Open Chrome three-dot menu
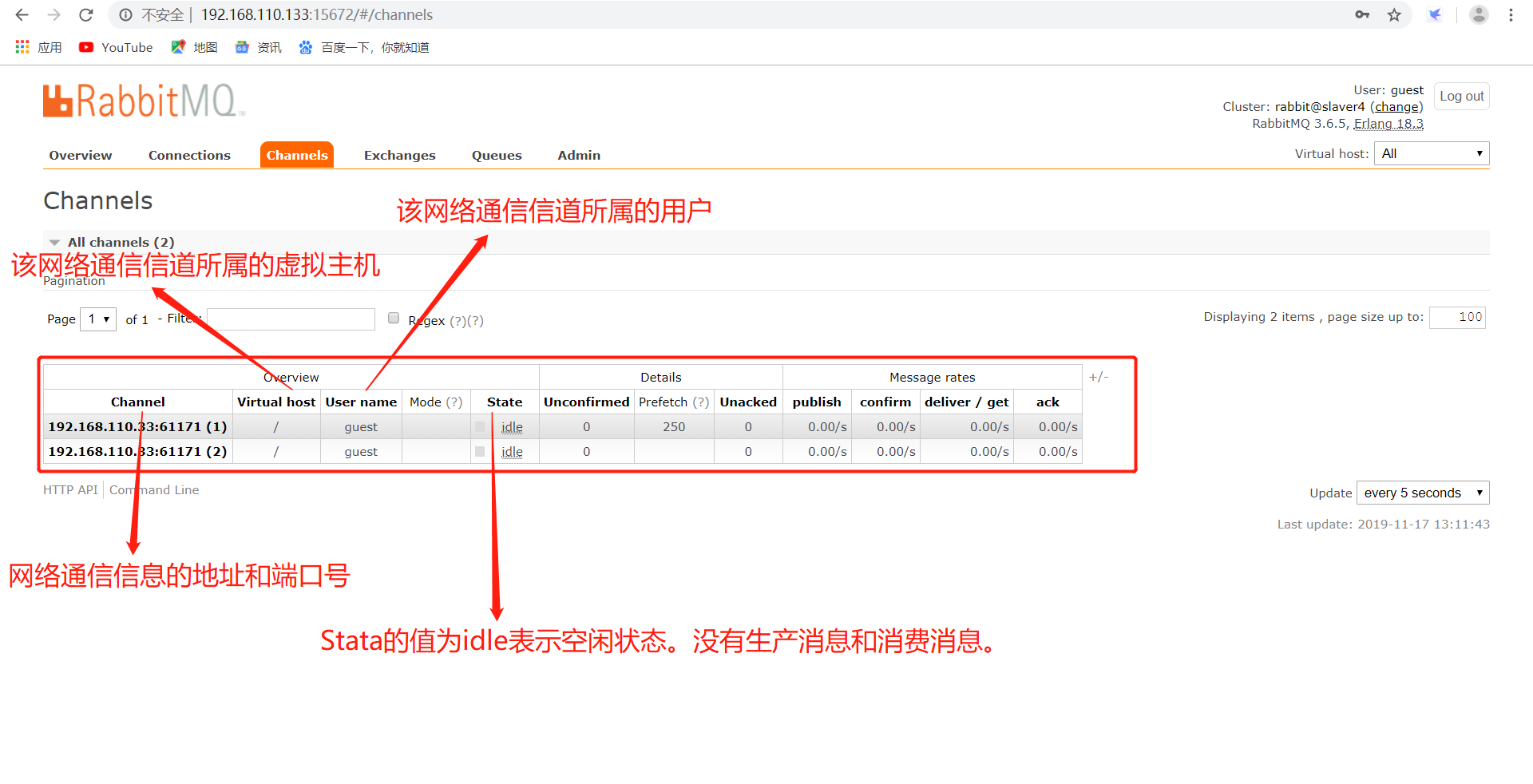This screenshot has width=1533, height=784. (x=1511, y=14)
